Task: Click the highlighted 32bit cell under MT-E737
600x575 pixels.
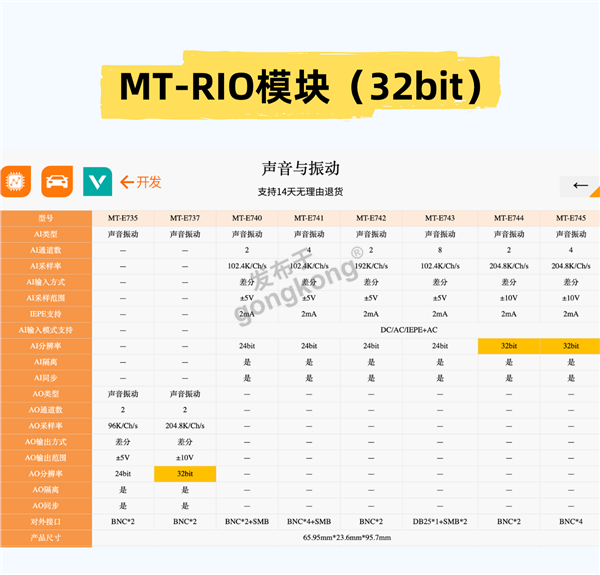Action: click(185, 473)
